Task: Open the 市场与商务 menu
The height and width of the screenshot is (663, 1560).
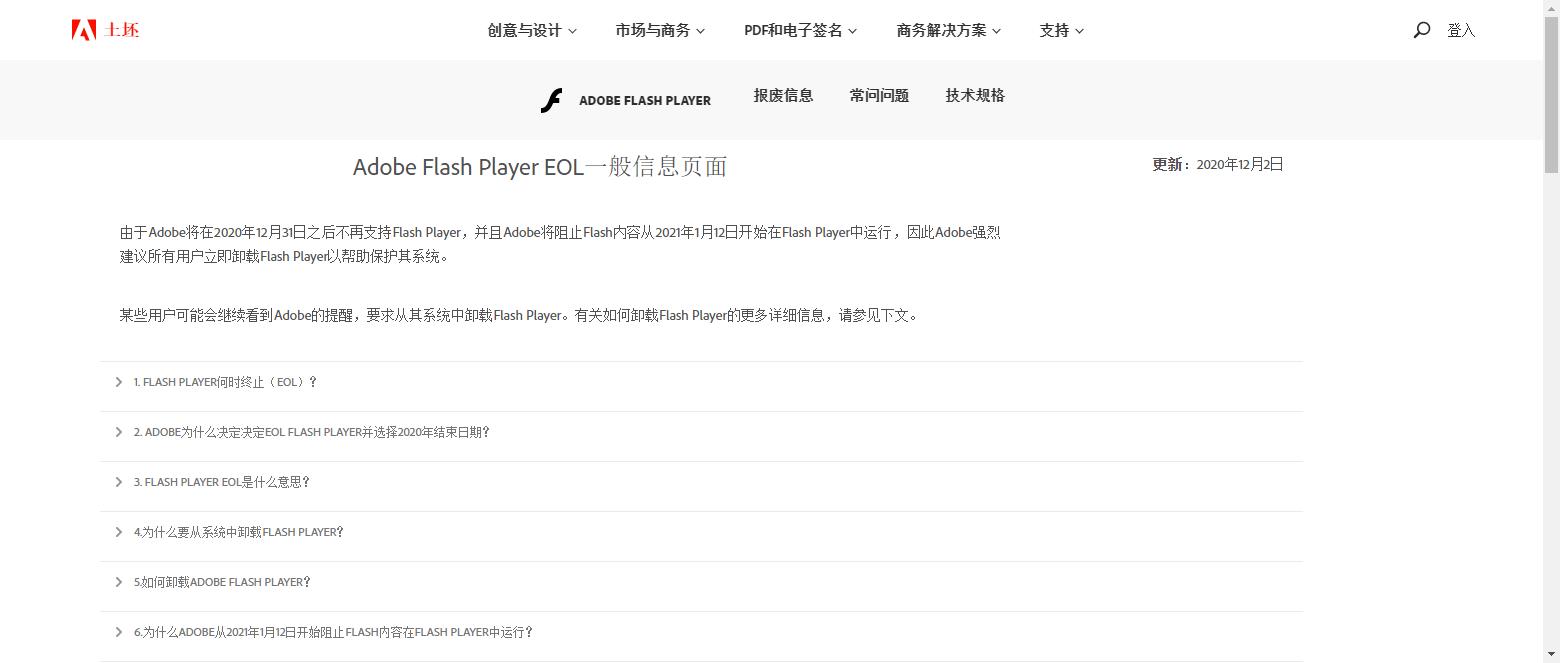Action: [660, 30]
